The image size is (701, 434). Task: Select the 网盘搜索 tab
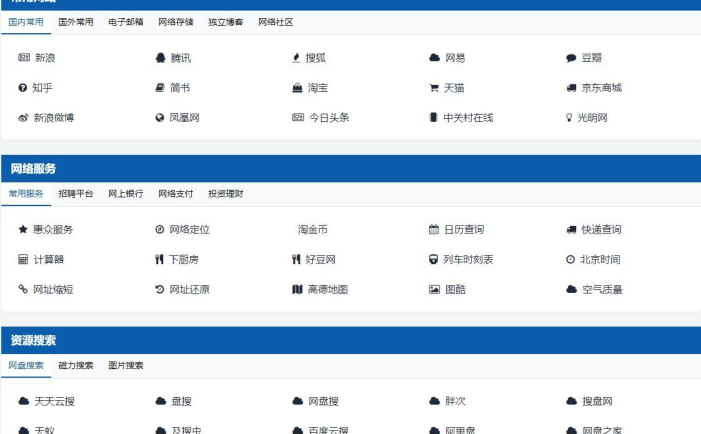coord(26,365)
